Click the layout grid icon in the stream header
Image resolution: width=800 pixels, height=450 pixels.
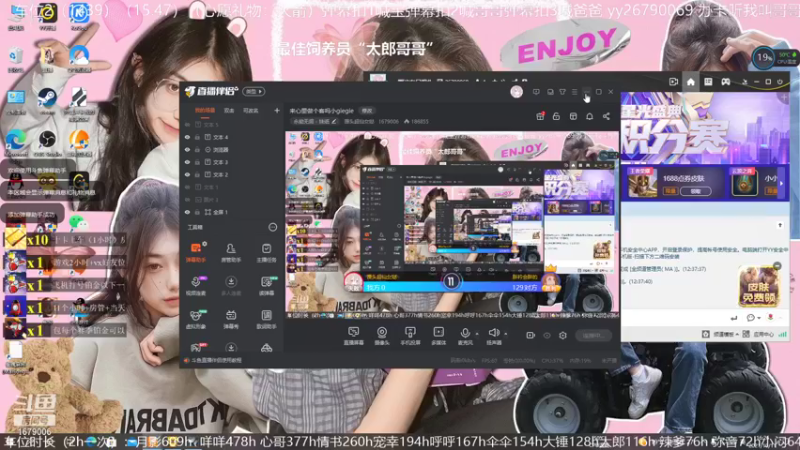(x=573, y=116)
